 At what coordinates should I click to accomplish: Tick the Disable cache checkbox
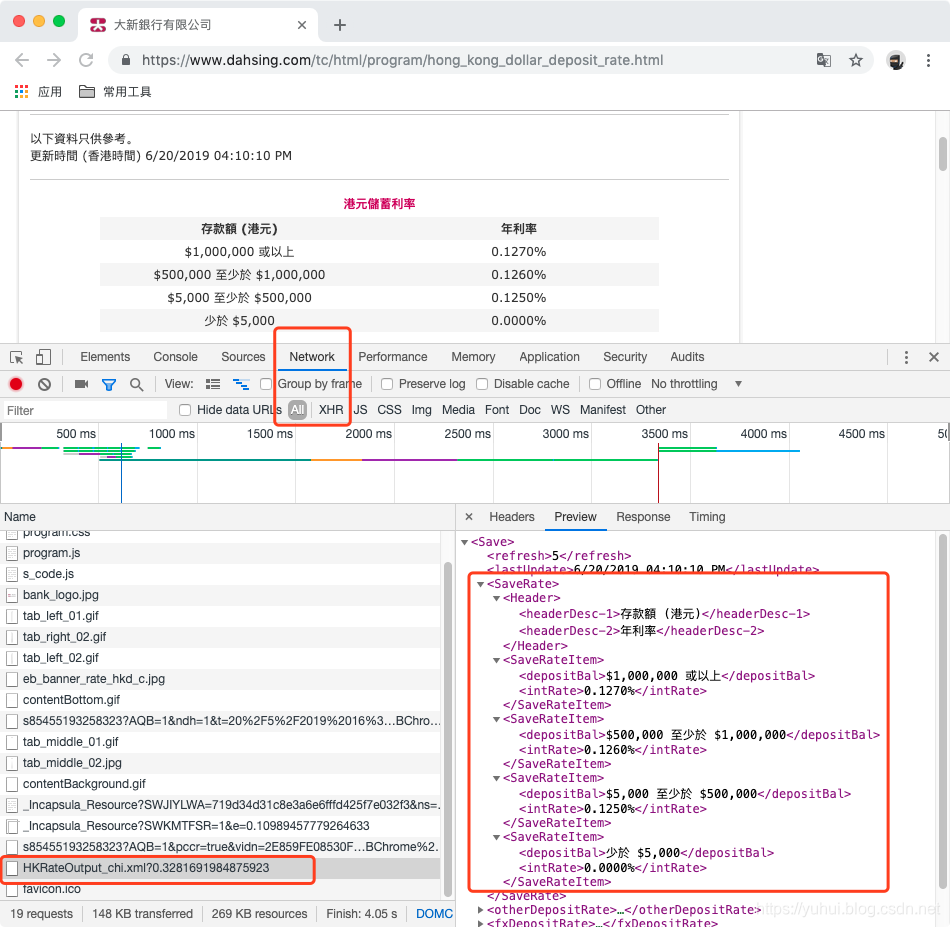[x=482, y=384]
